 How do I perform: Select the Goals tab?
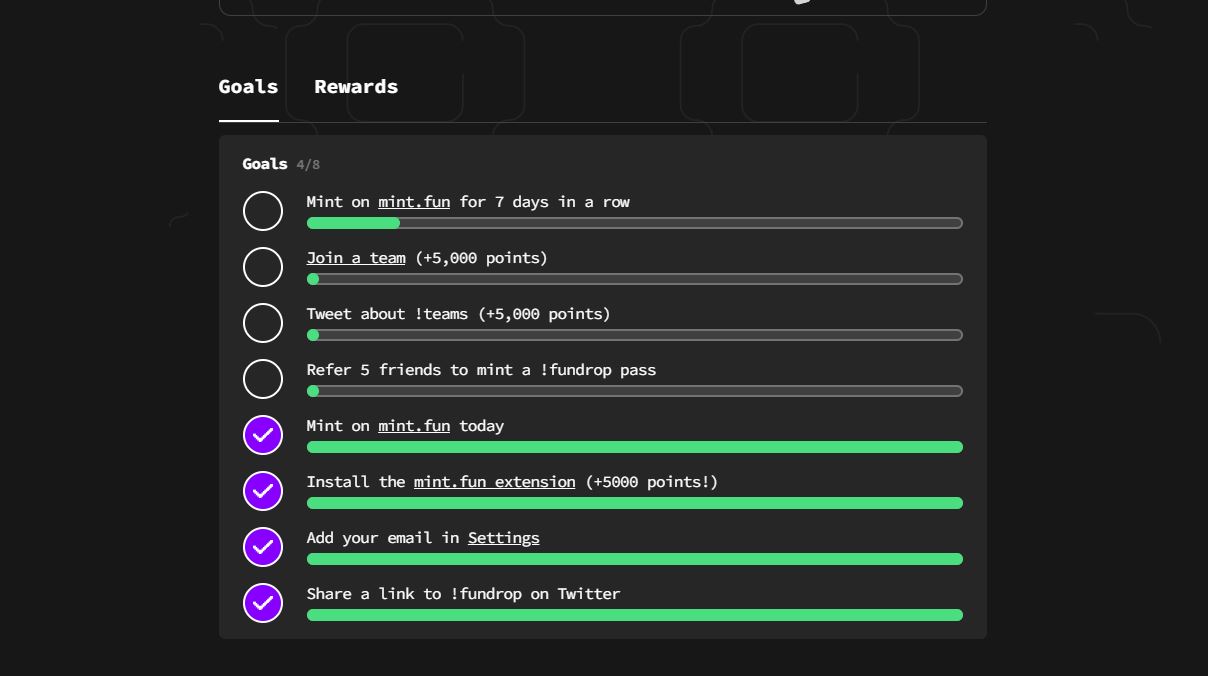(x=248, y=87)
